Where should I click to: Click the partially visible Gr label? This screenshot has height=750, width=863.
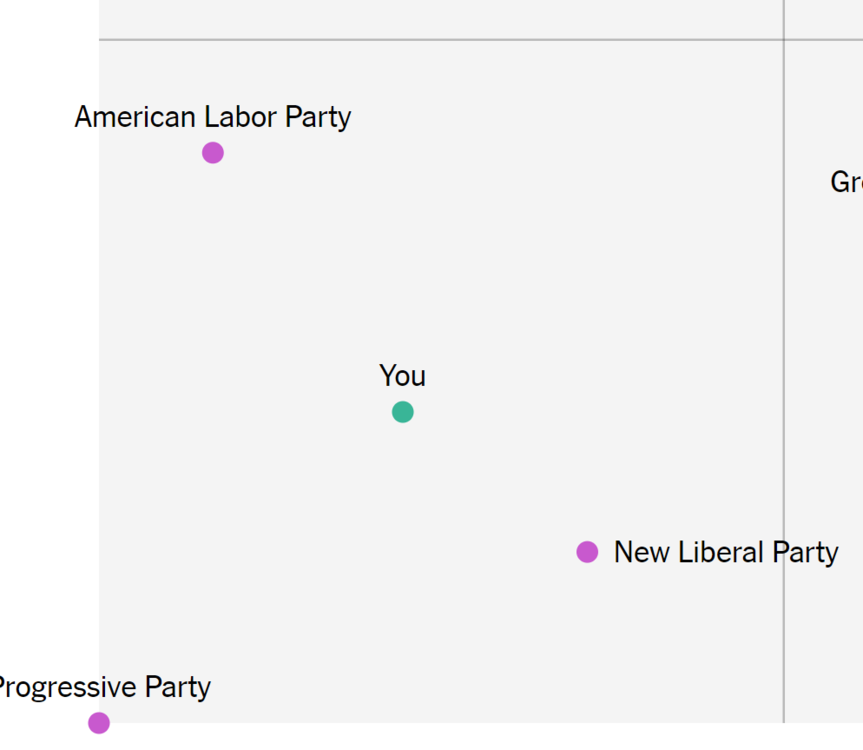[846, 182]
